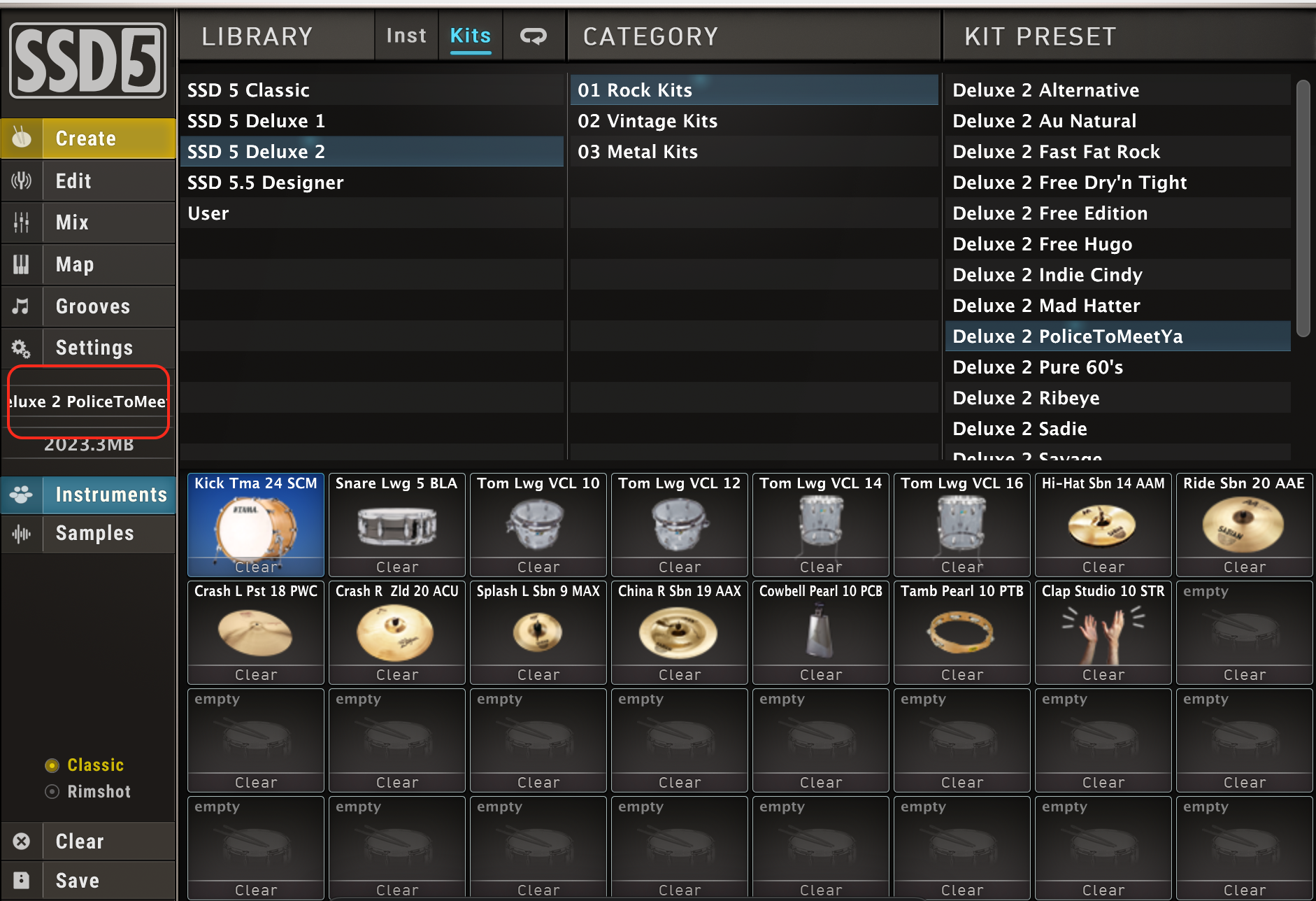Screen dimensions: 1316x901
Task: Load Deluxe 2 Sadie preset
Action: pos(1118,429)
